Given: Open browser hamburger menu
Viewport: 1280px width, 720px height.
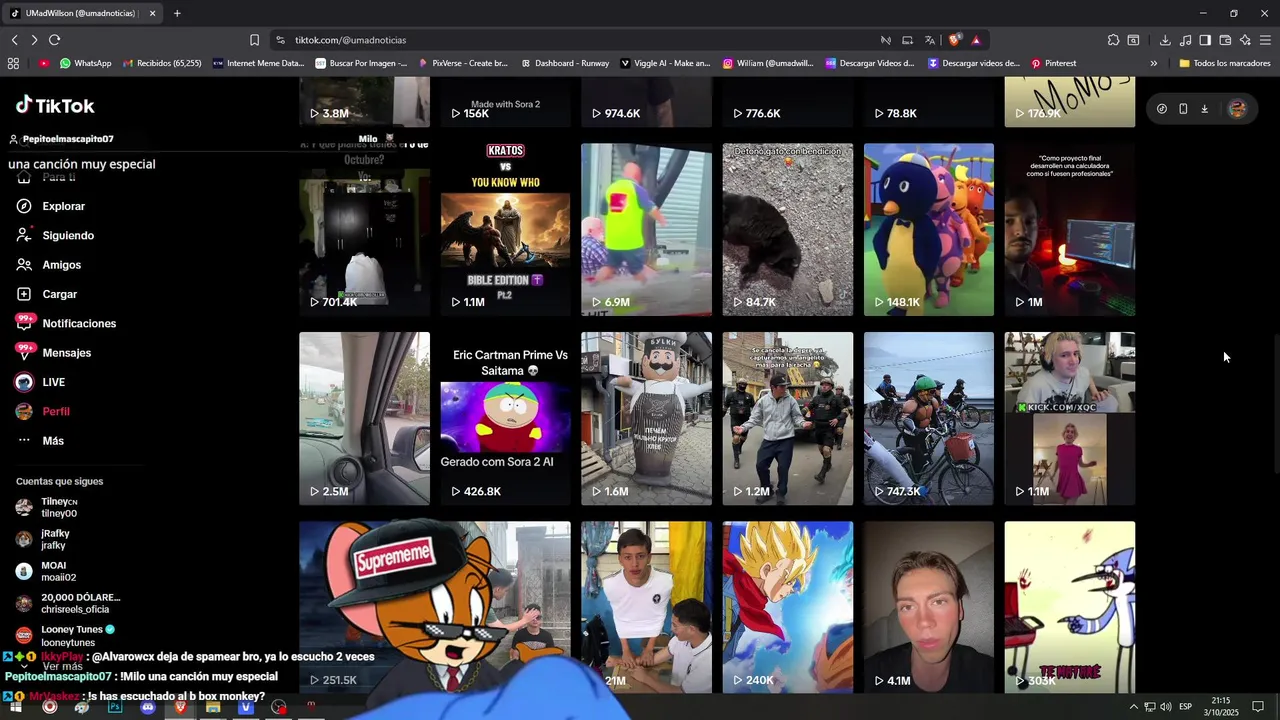Looking at the screenshot, I should pyautogui.click(x=1265, y=40).
